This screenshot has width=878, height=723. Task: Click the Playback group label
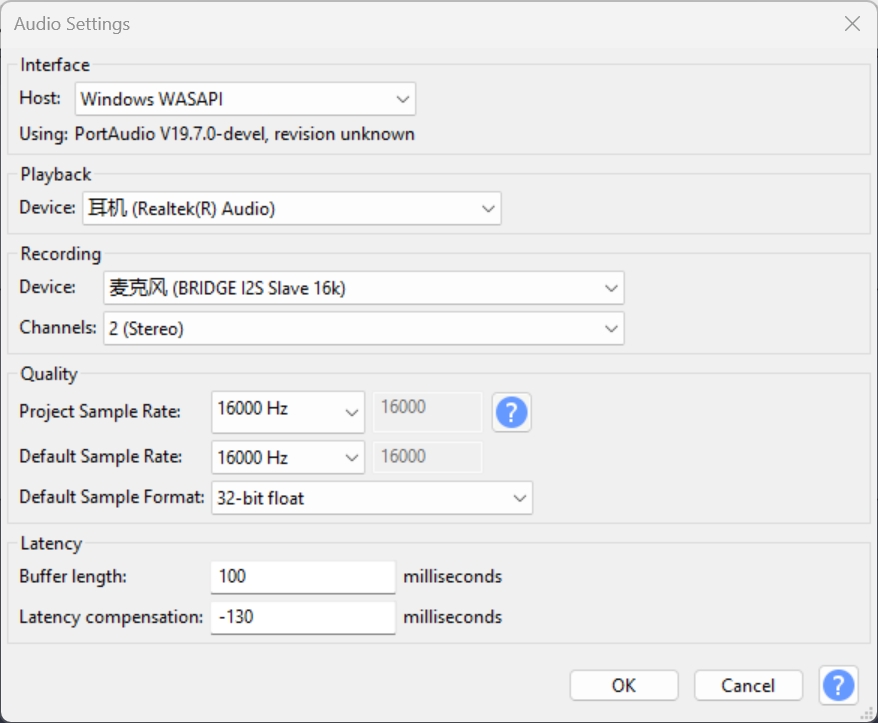pos(55,174)
